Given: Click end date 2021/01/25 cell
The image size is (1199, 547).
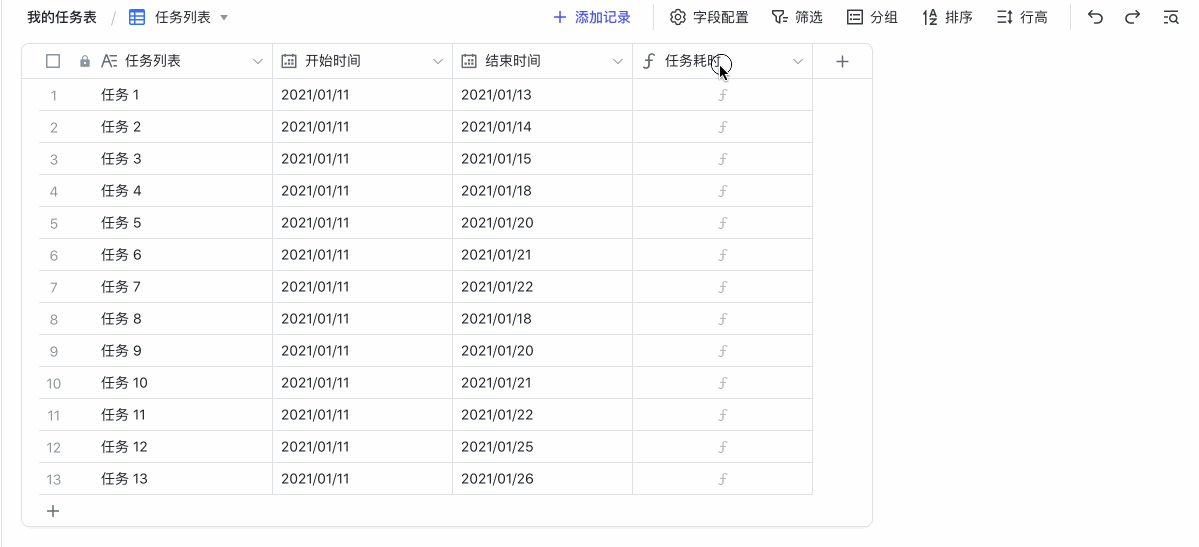Looking at the screenshot, I should [542, 447].
